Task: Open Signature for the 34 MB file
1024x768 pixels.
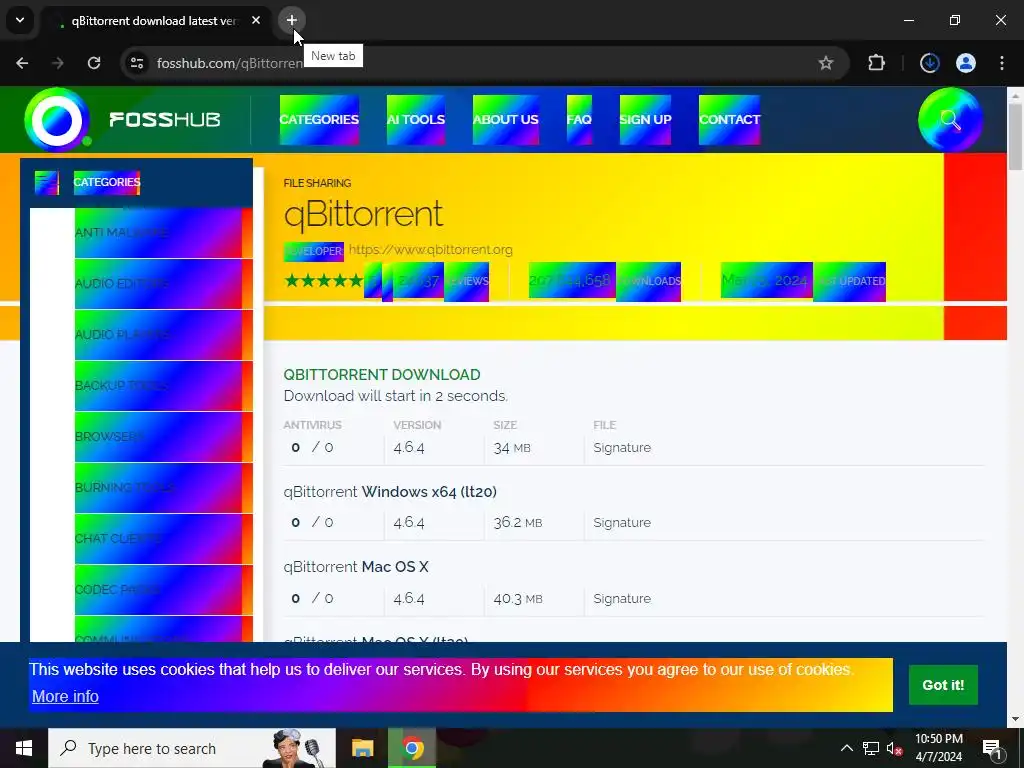Action: click(622, 448)
